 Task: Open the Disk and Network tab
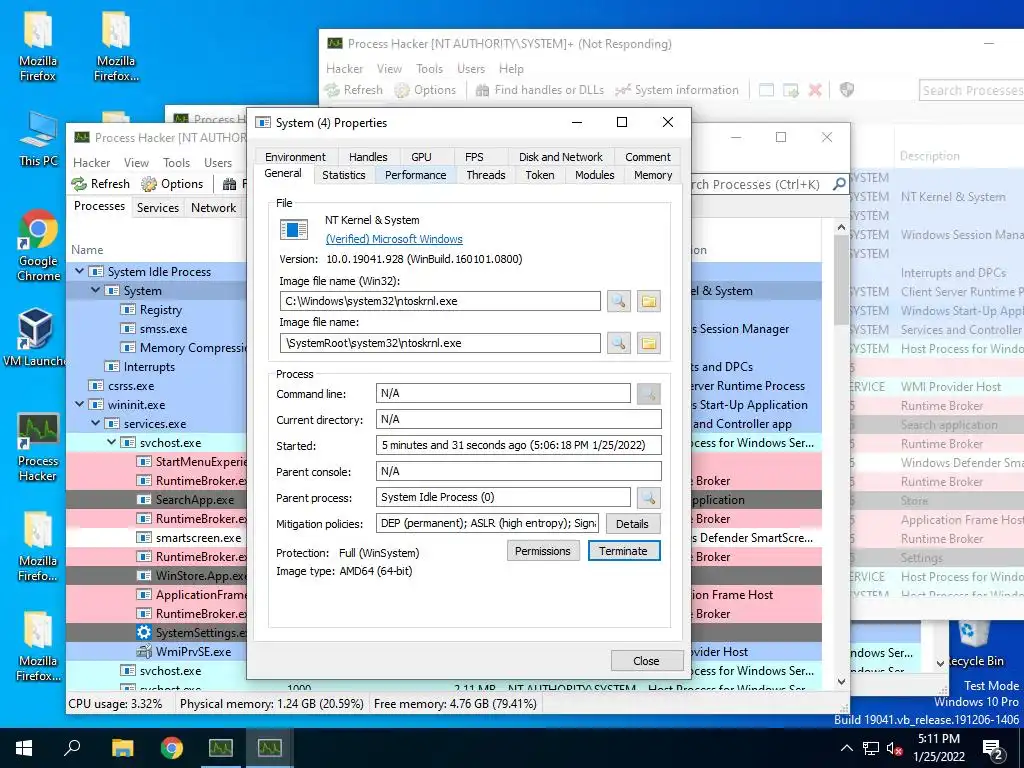pyautogui.click(x=560, y=157)
